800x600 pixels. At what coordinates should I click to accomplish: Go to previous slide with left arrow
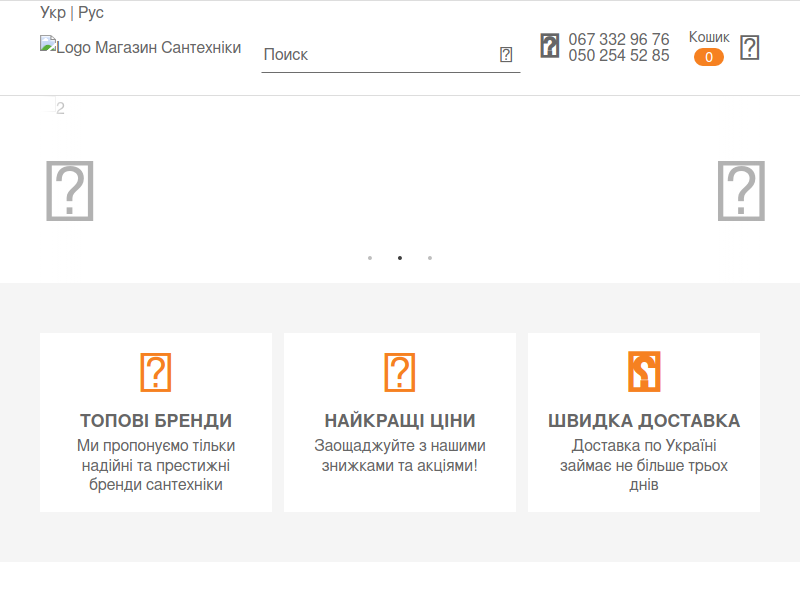click(70, 191)
